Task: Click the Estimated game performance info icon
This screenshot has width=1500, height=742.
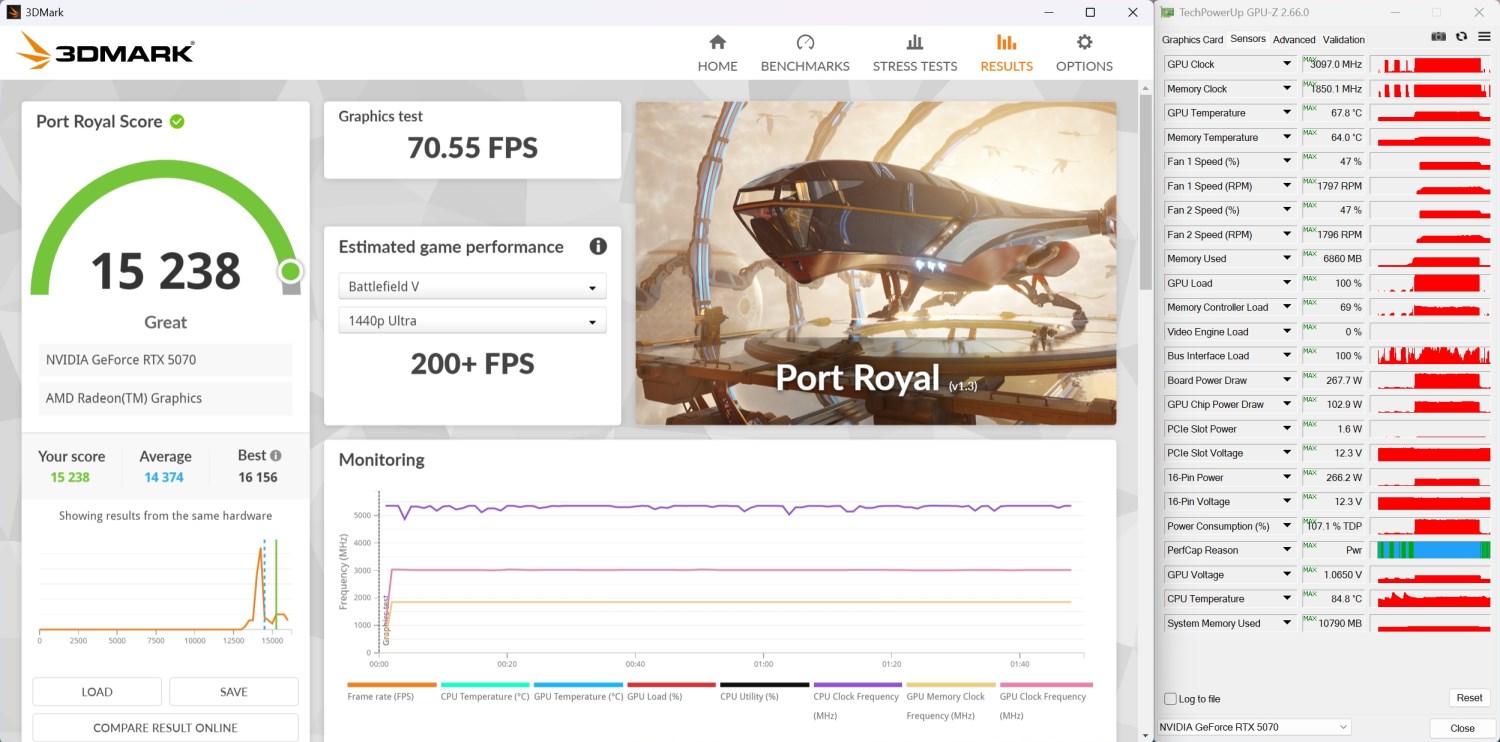Action: 598,247
